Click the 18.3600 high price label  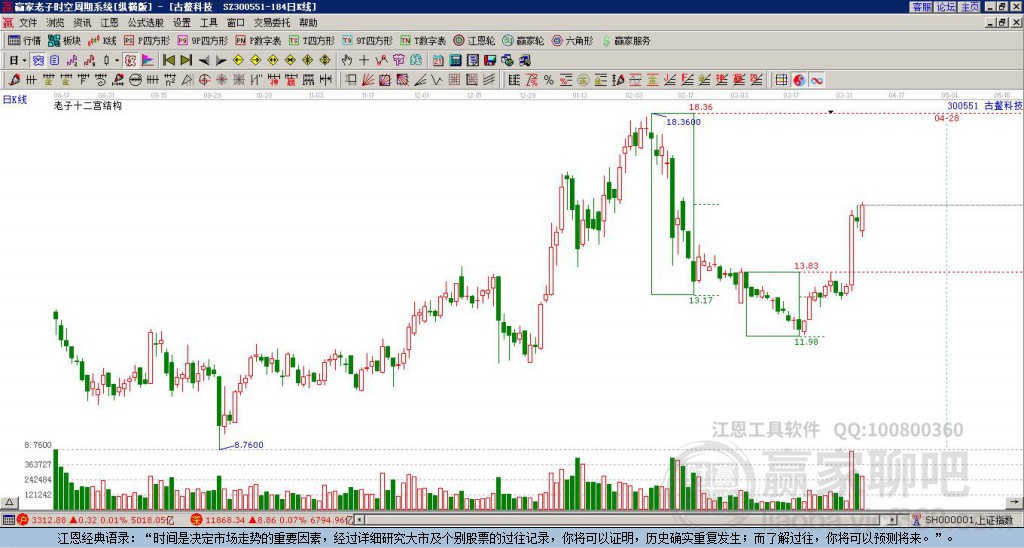(683, 122)
